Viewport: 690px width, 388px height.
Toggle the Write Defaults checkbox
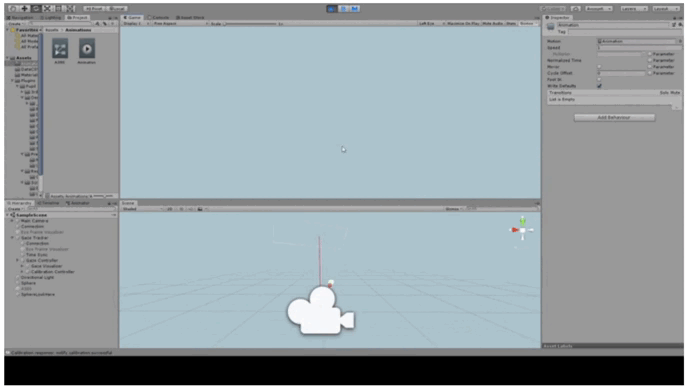pyautogui.click(x=599, y=86)
